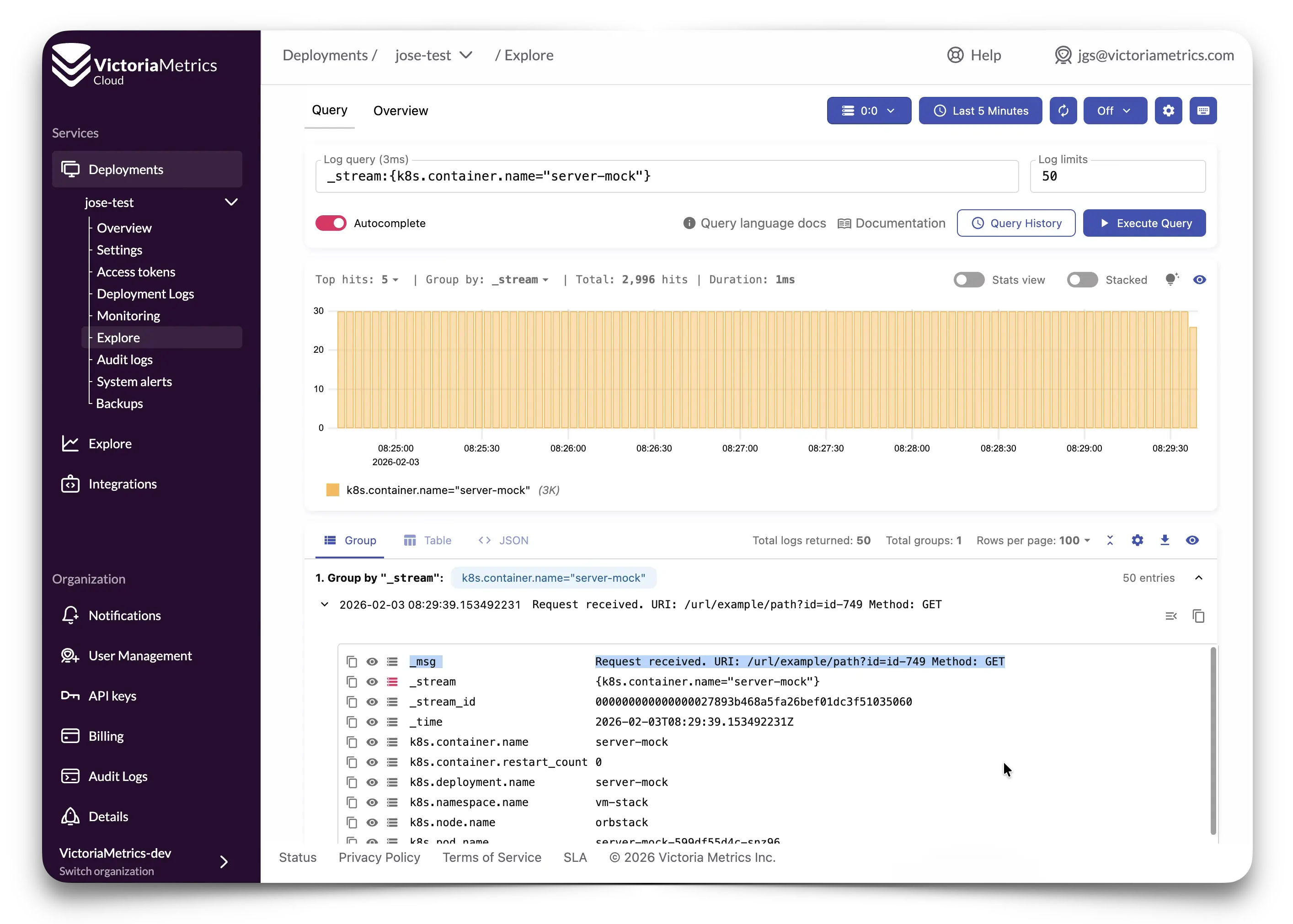The height and width of the screenshot is (924, 1293).
Task: Click the keyboard shortcuts icon button
Action: [x=1202, y=111]
